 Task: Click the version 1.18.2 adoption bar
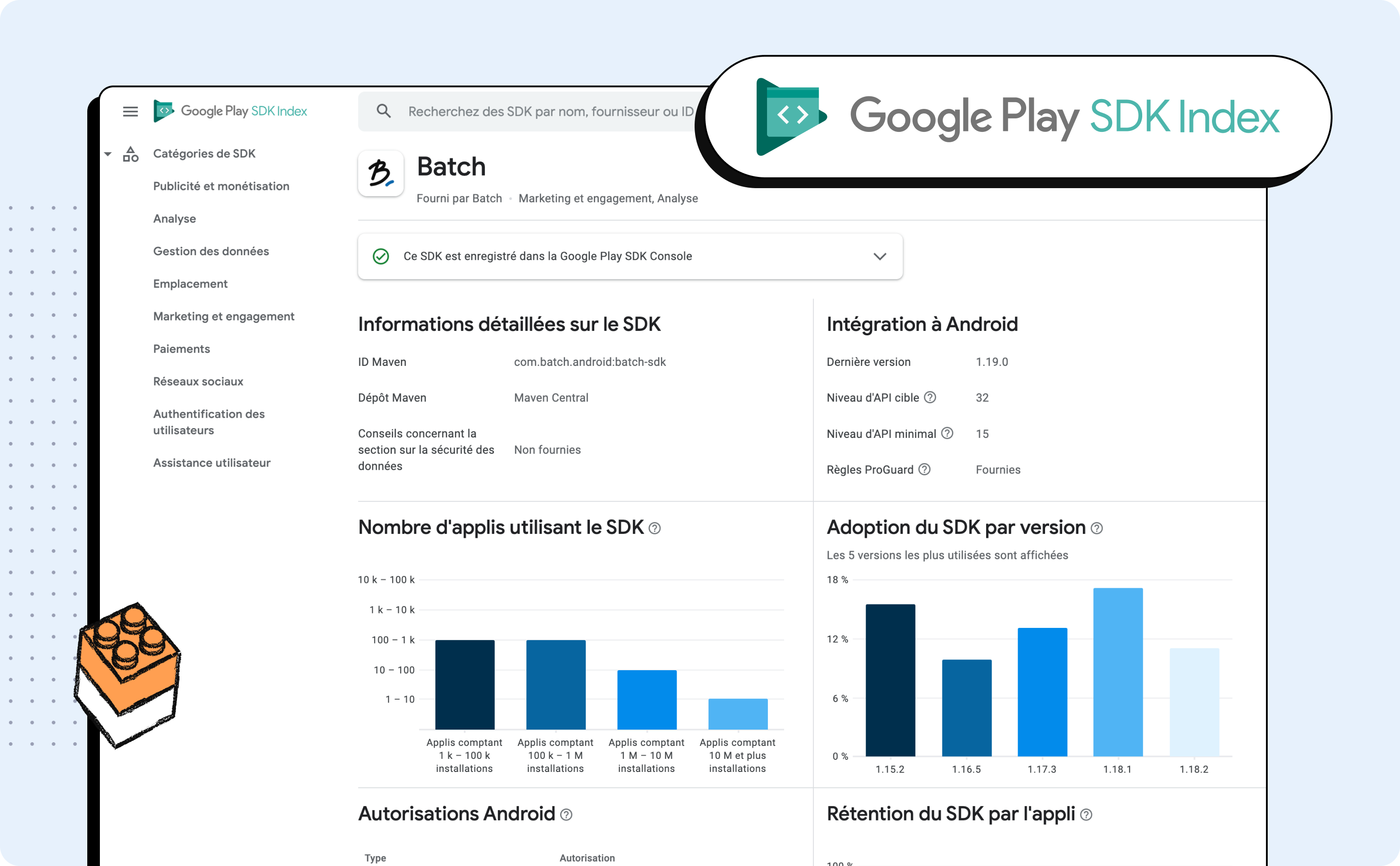[x=1194, y=702]
